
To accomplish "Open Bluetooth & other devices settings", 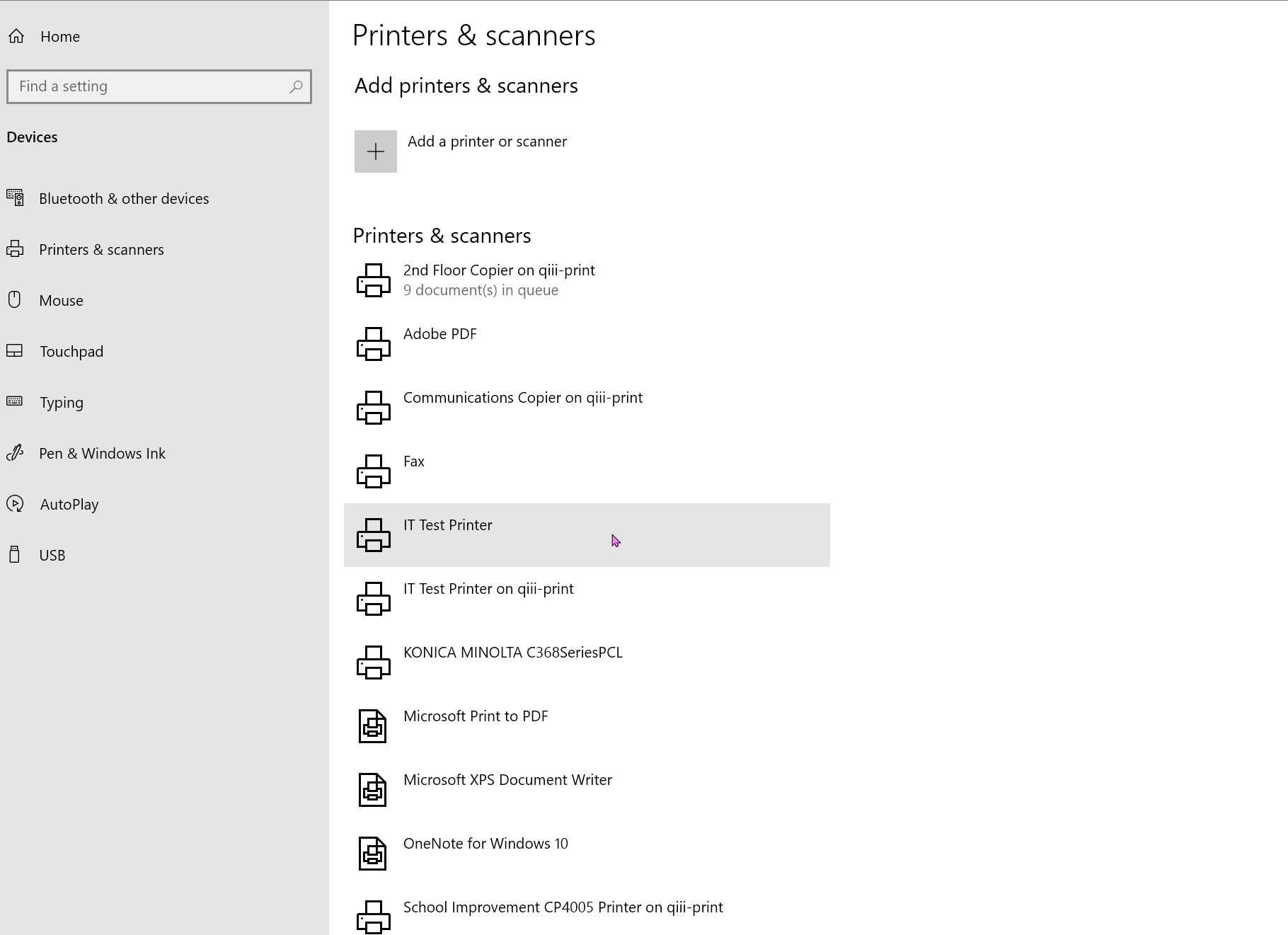I will tap(124, 199).
